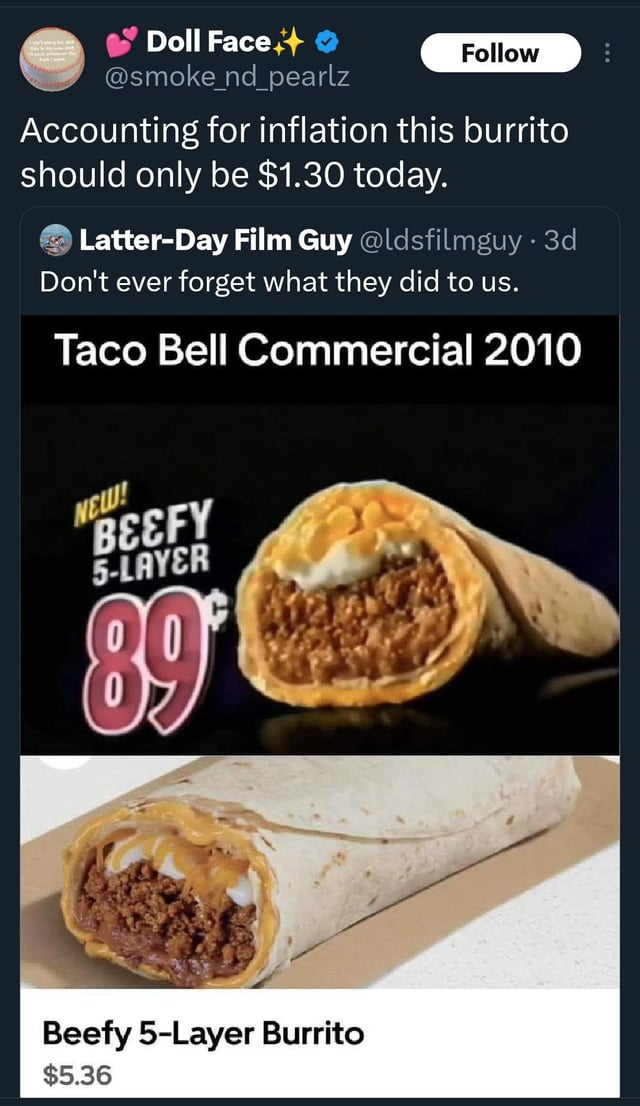The image size is (640, 1106).
Task: Open @smoke_nd_pearlz handle link
Action: point(227,77)
